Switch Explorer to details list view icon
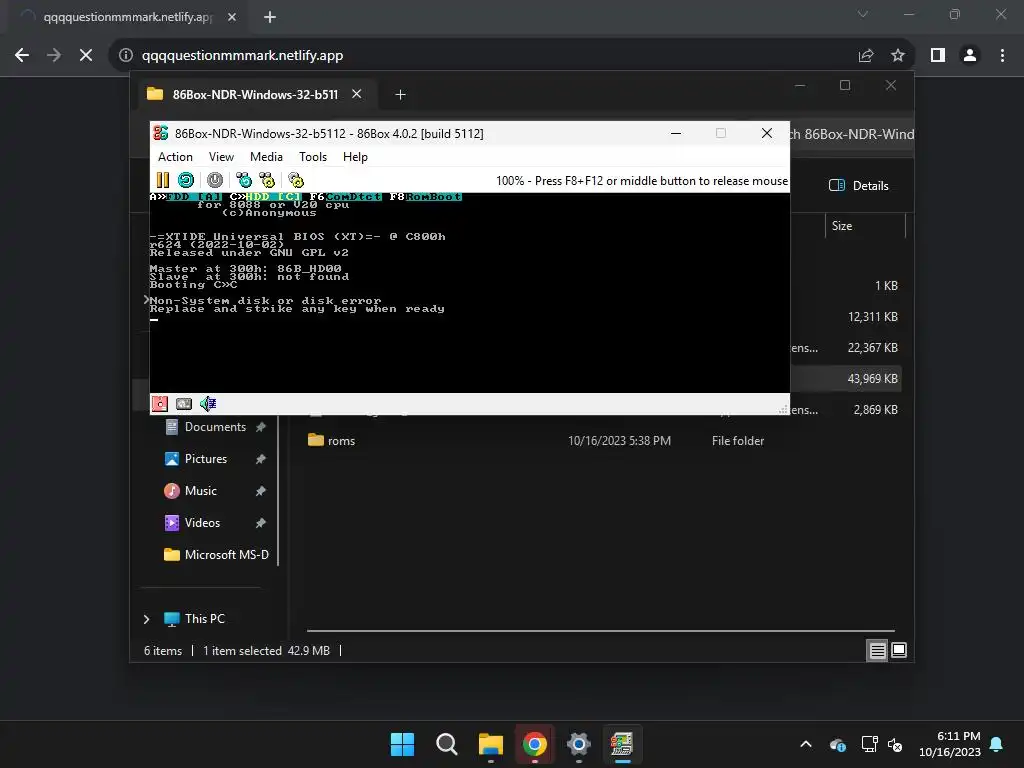 click(x=877, y=650)
